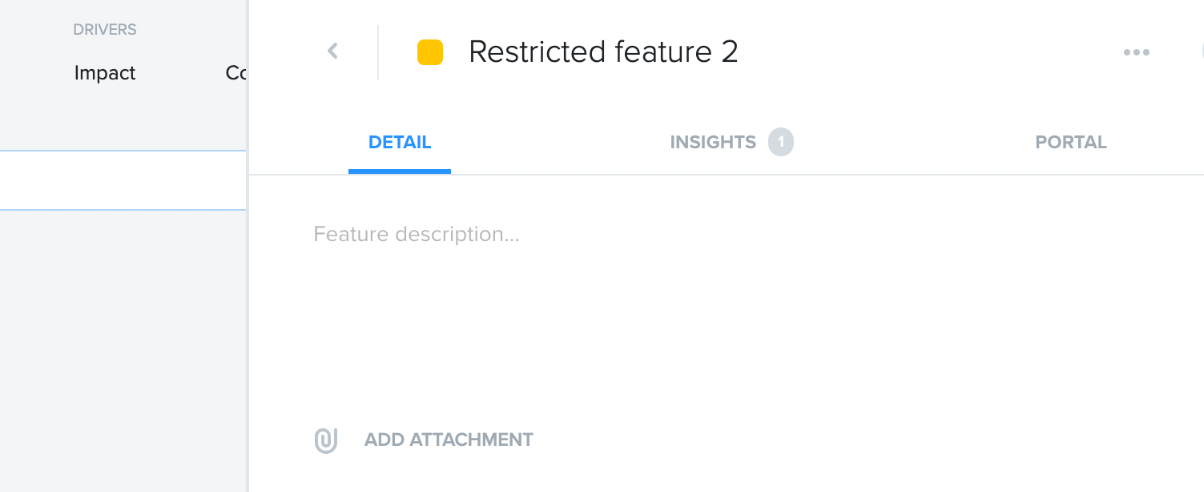
Task: Go to the PORTAL tab
Action: click(1071, 142)
